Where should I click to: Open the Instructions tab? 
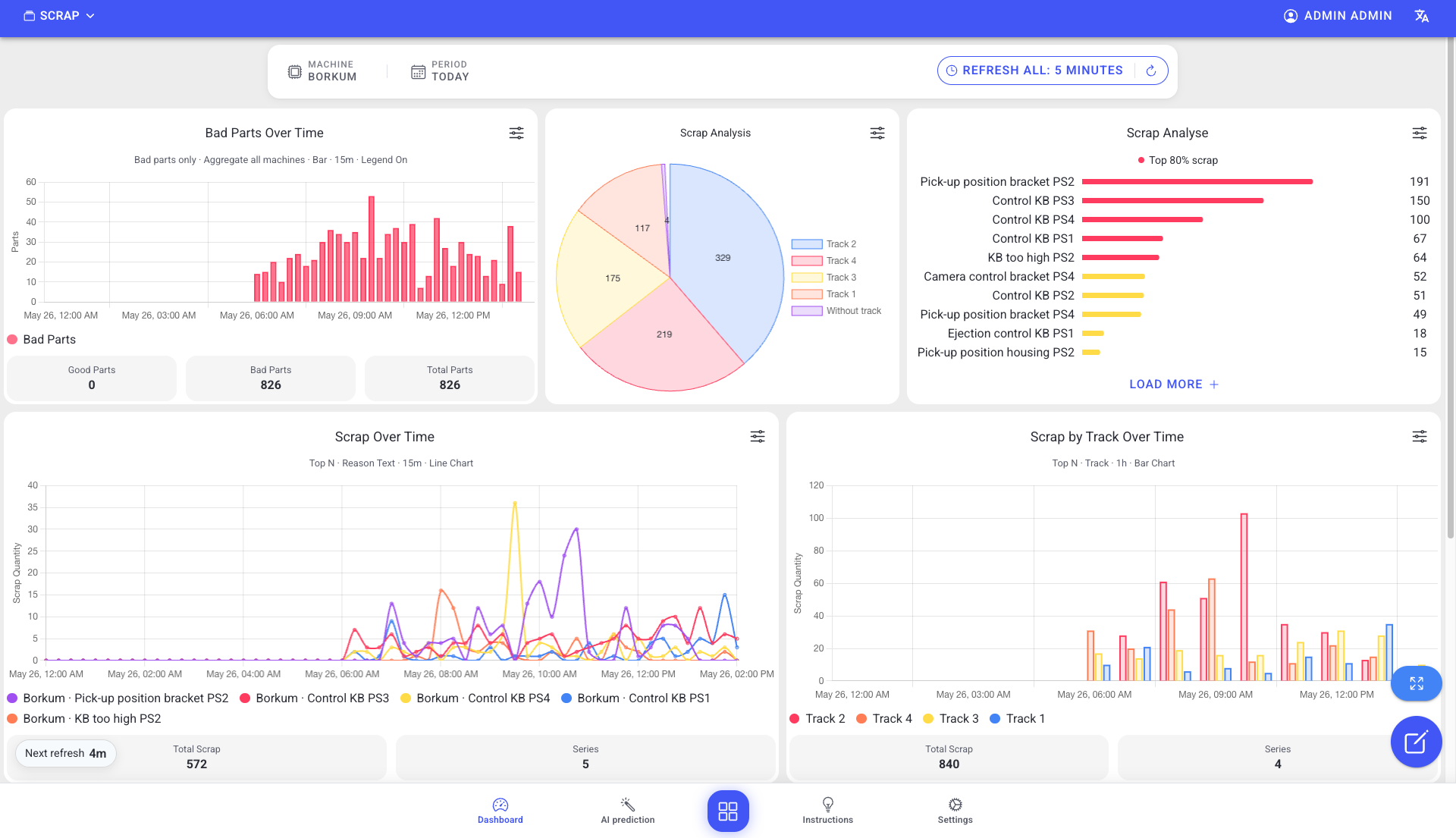(x=828, y=811)
